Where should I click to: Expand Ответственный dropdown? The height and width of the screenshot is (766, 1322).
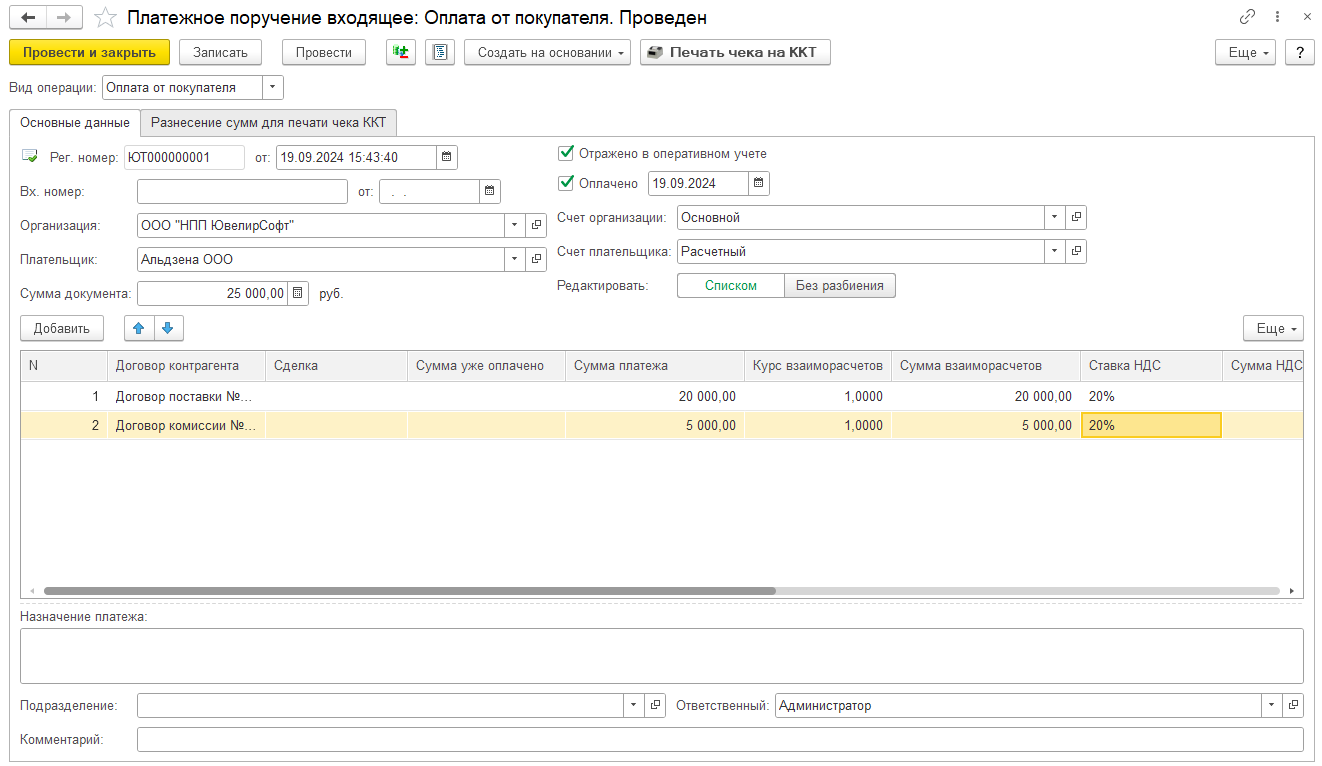(x=1273, y=705)
